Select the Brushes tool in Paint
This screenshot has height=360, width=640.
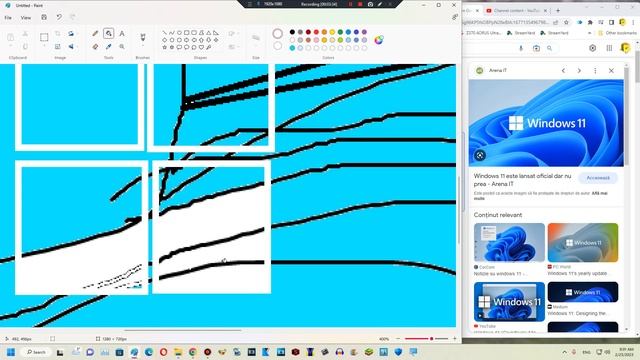click(x=143, y=37)
